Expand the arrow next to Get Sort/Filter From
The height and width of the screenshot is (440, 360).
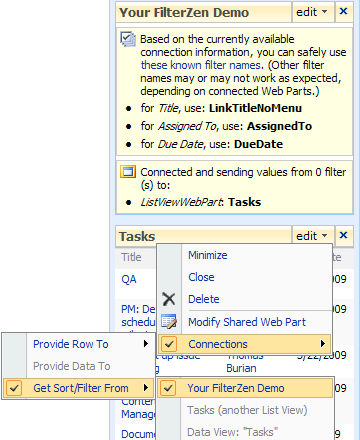[146, 388]
